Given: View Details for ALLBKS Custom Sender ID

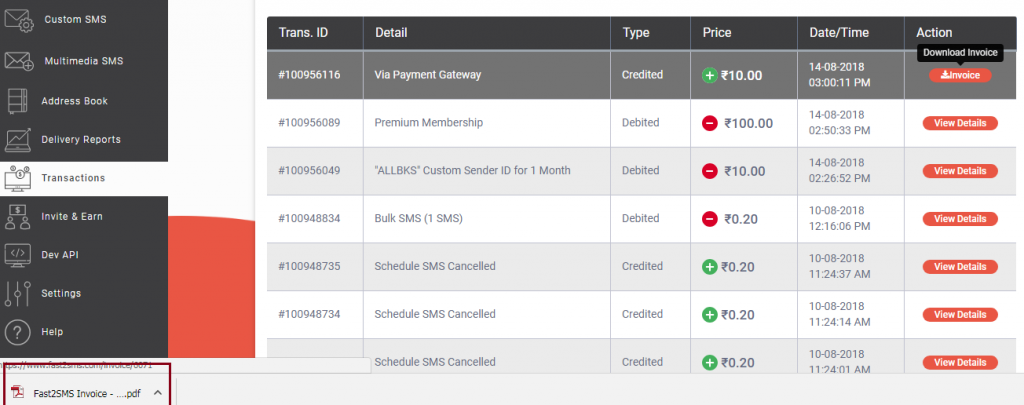Looking at the screenshot, I should click(x=959, y=171).
